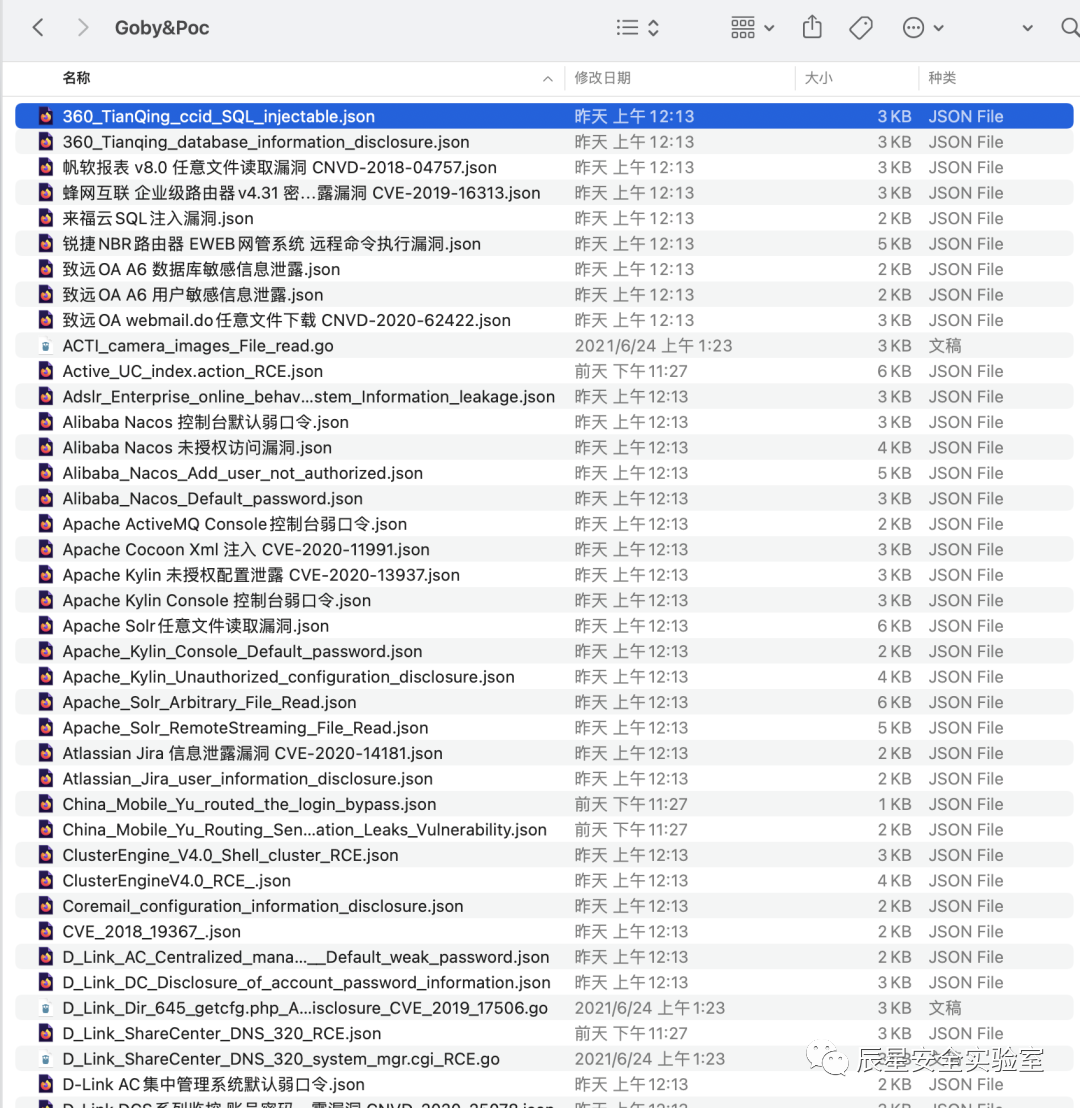Sort by the 种类 column header
Screen dimensions: 1080x1108
pyautogui.click(x=941, y=78)
